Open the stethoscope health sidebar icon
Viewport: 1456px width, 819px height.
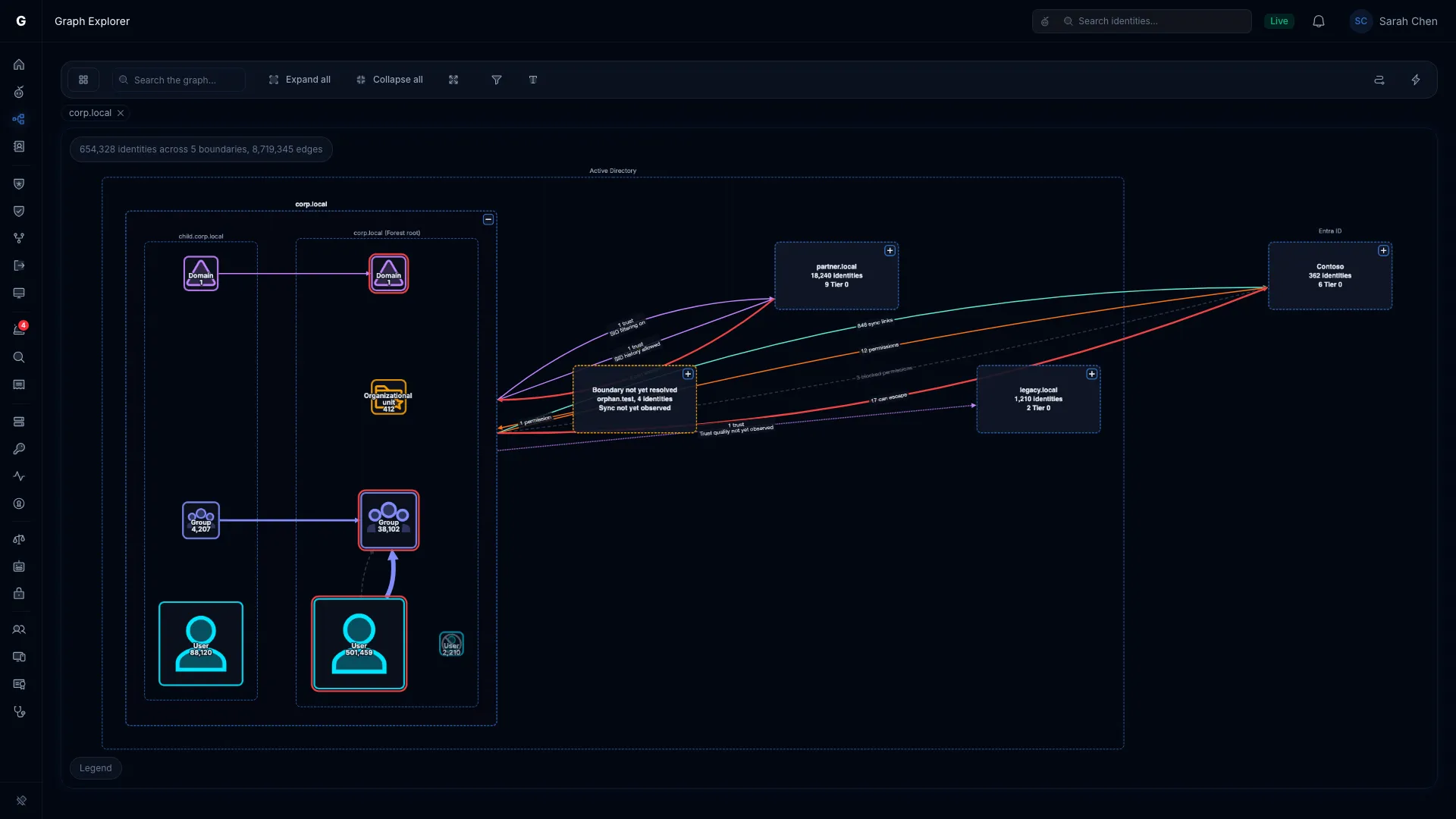point(19,711)
